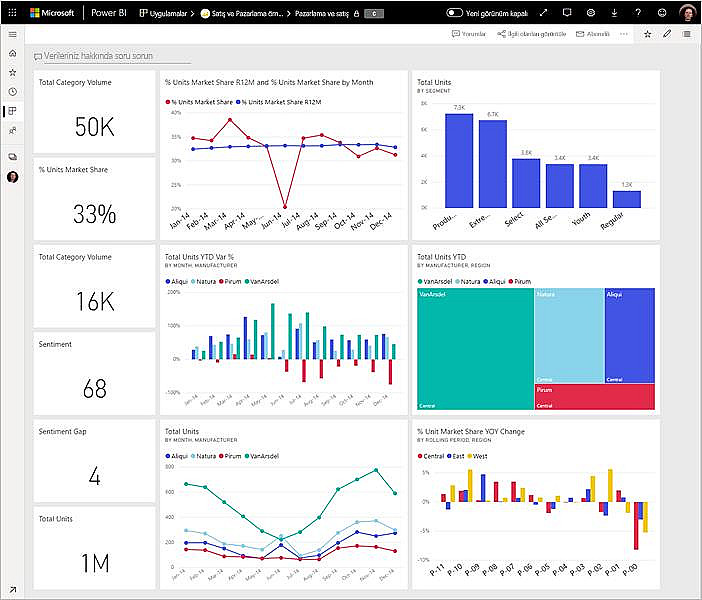Click the Total Units by segment chart title
The height and width of the screenshot is (600, 702).
point(434,82)
